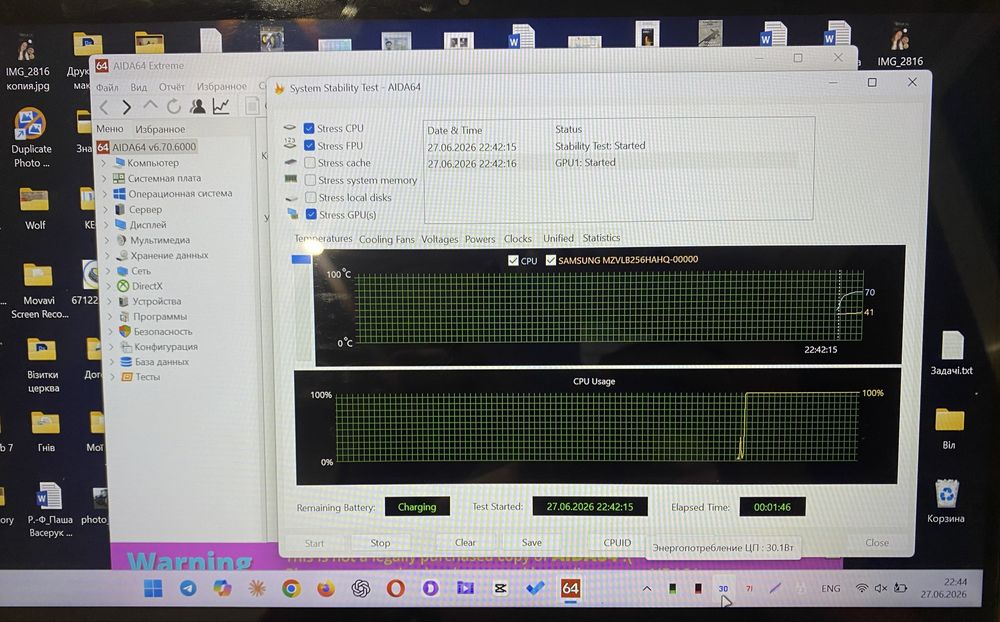Expand the Системная плата tree node

point(104,179)
